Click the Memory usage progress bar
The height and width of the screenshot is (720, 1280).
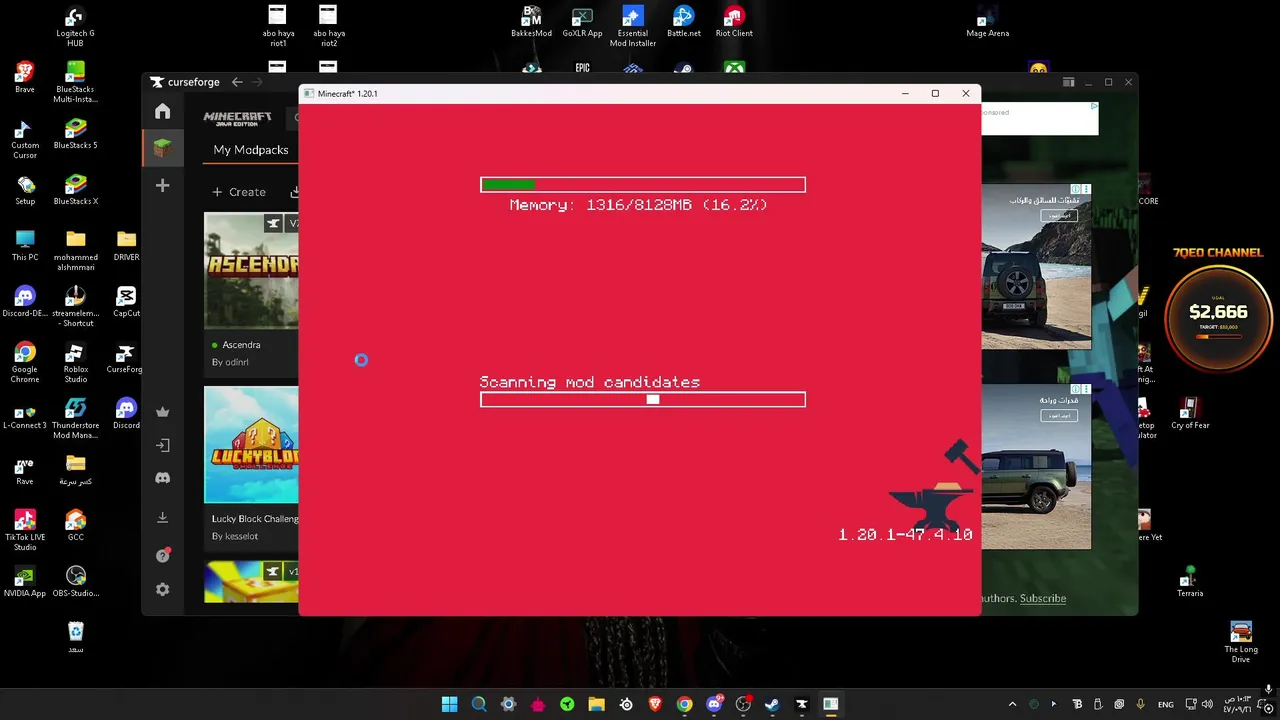point(643,184)
